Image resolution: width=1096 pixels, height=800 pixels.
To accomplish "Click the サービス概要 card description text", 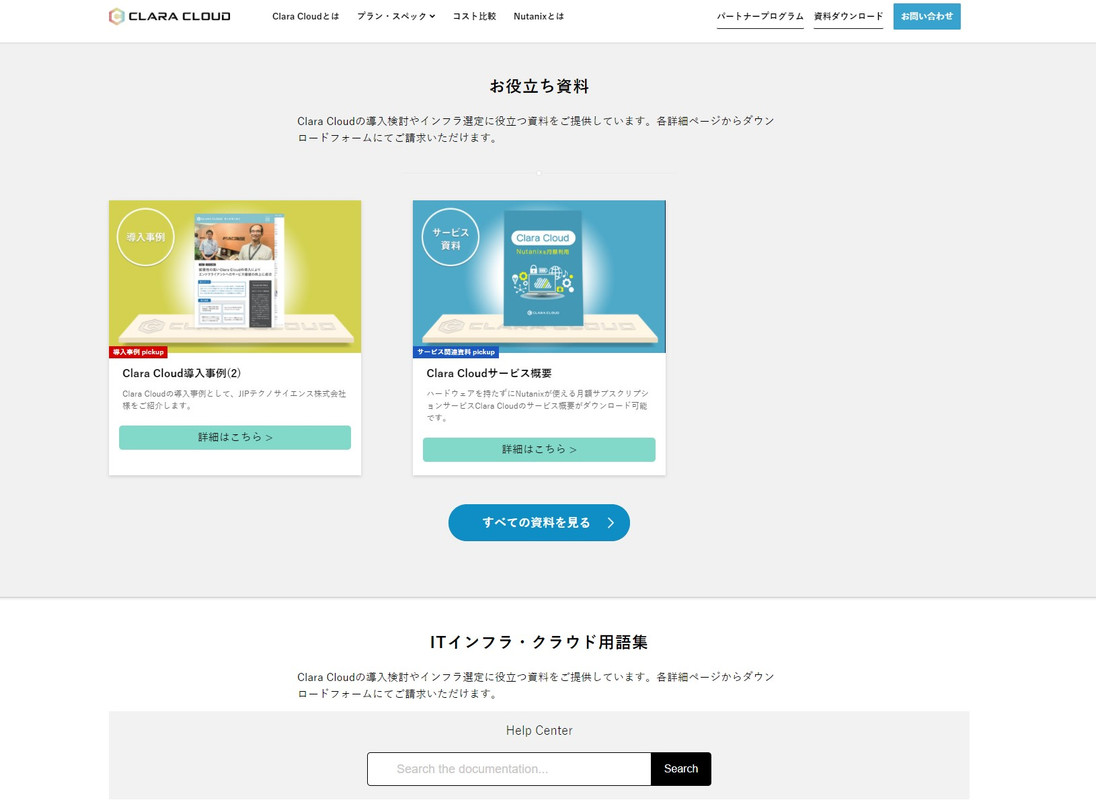I will [538, 405].
